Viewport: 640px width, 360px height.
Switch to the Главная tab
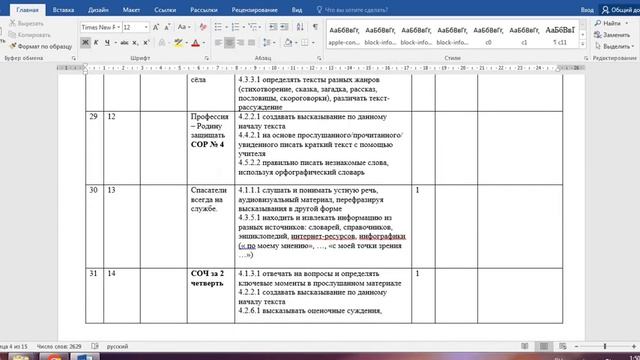tap(27, 10)
